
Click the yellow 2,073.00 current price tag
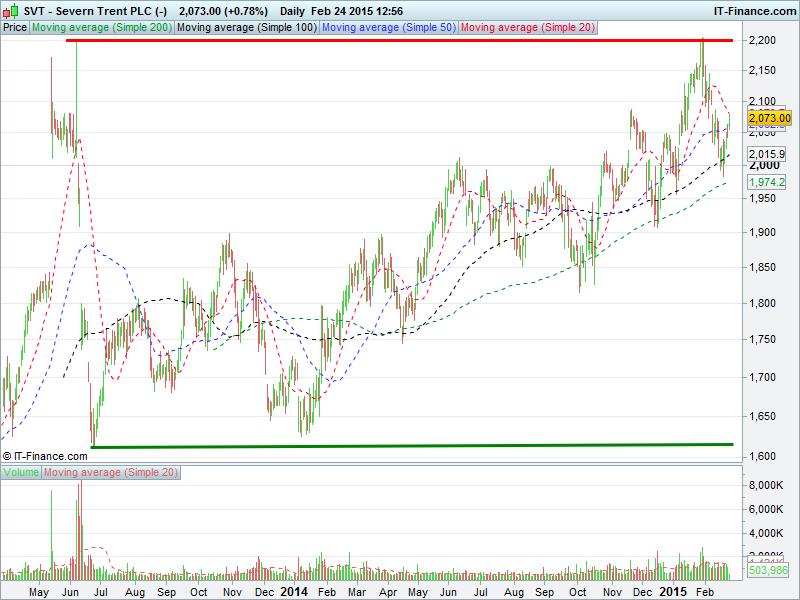click(769, 118)
